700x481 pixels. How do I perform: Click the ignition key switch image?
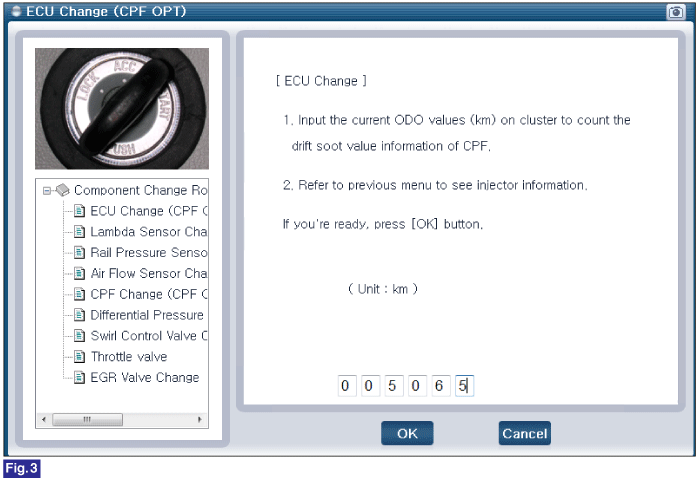[122, 109]
